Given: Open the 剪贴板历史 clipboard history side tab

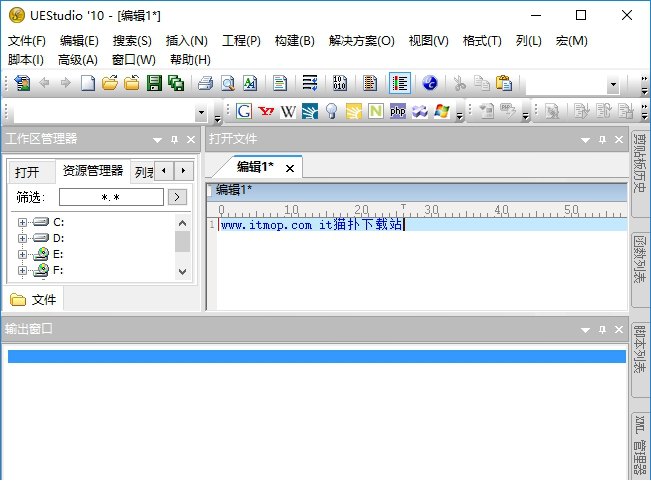Looking at the screenshot, I should [x=640, y=173].
